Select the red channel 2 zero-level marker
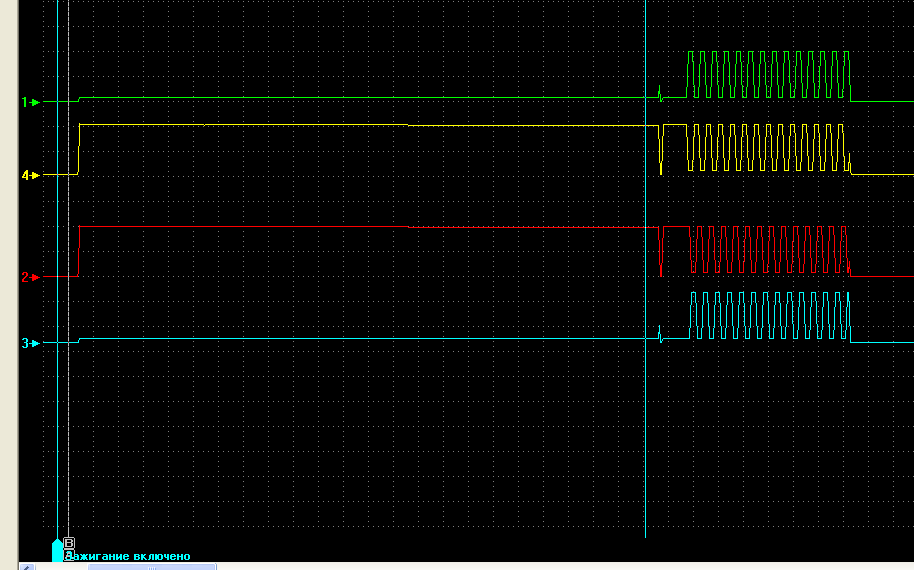The image size is (914, 570). [x=30, y=277]
